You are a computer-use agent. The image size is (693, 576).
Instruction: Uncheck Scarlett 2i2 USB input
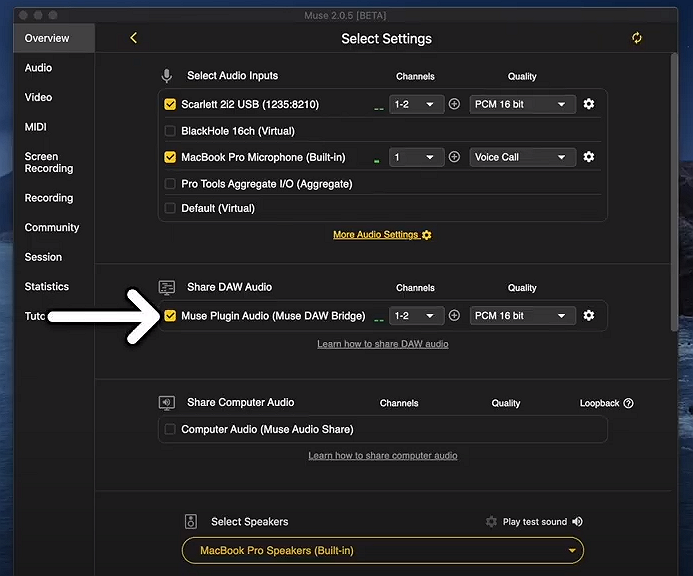[x=170, y=104]
